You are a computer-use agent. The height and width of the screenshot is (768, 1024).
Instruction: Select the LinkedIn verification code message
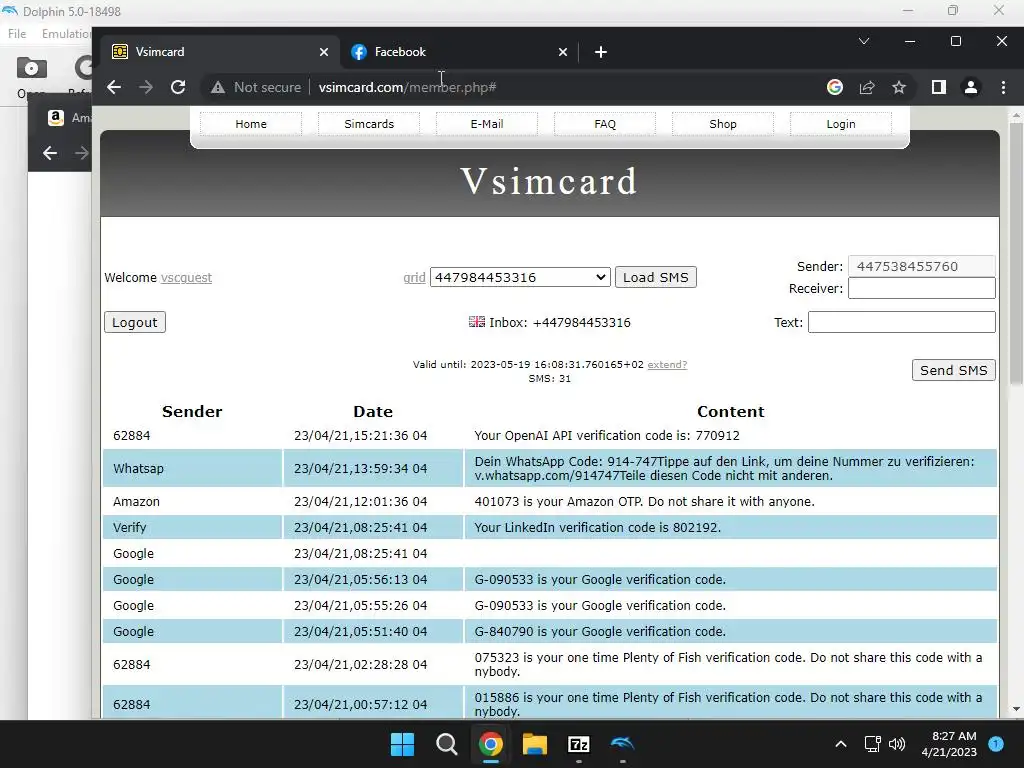pos(598,527)
